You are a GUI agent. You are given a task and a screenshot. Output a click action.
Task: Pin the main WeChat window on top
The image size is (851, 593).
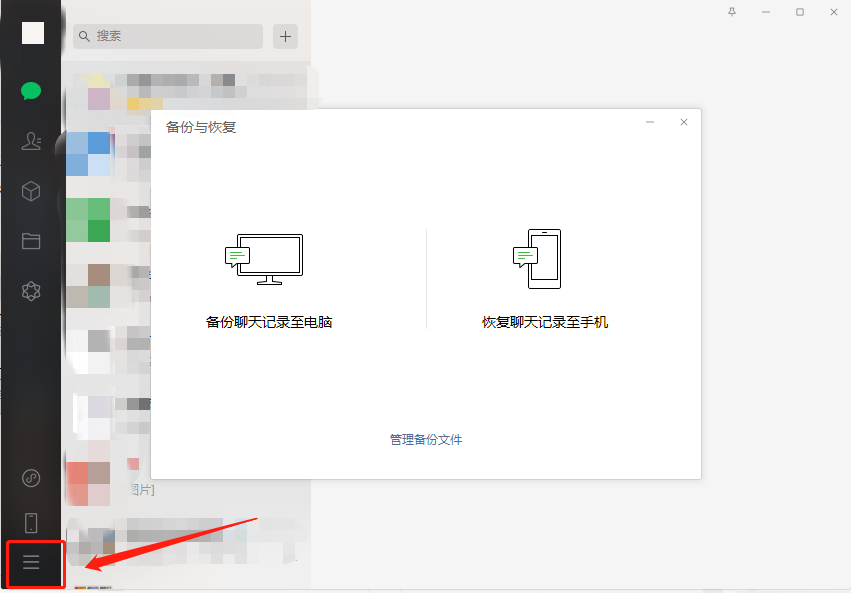(x=732, y=12)
